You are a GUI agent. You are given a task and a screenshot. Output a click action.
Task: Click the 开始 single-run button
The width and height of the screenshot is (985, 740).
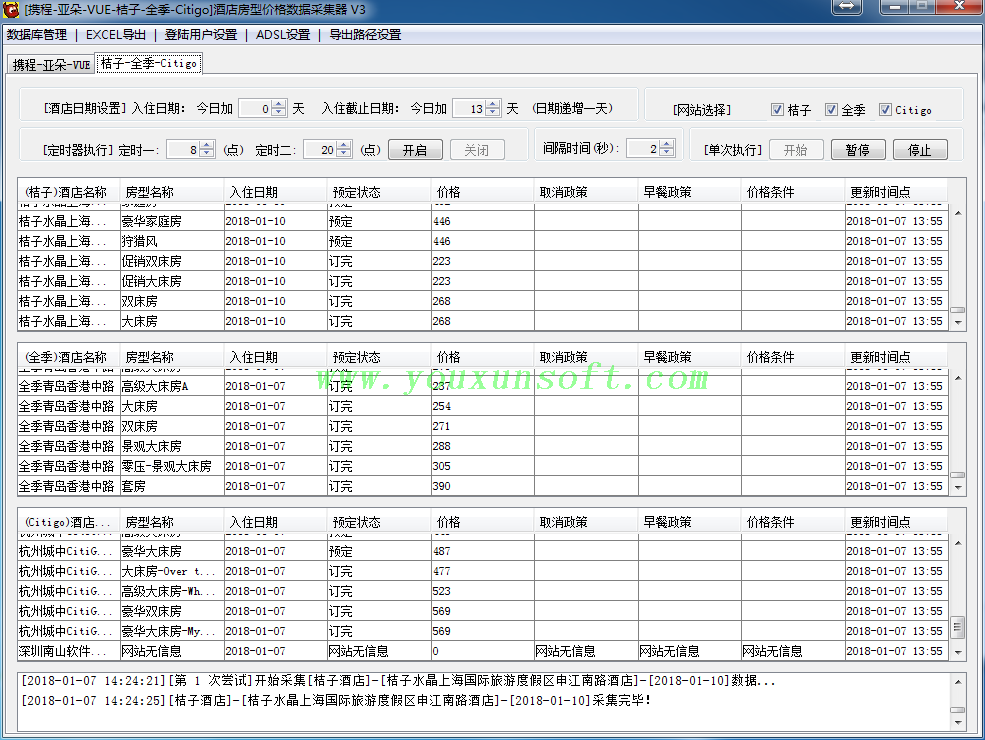[x=796, y=150]
